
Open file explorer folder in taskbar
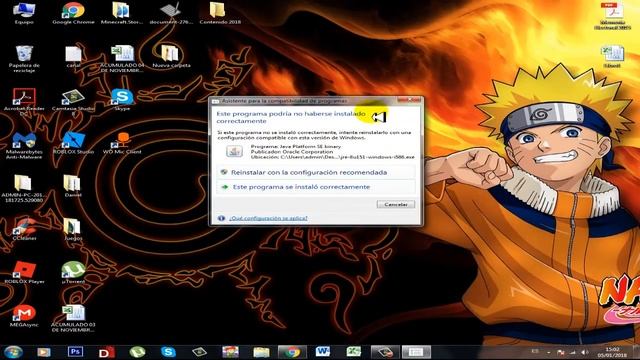261,352
